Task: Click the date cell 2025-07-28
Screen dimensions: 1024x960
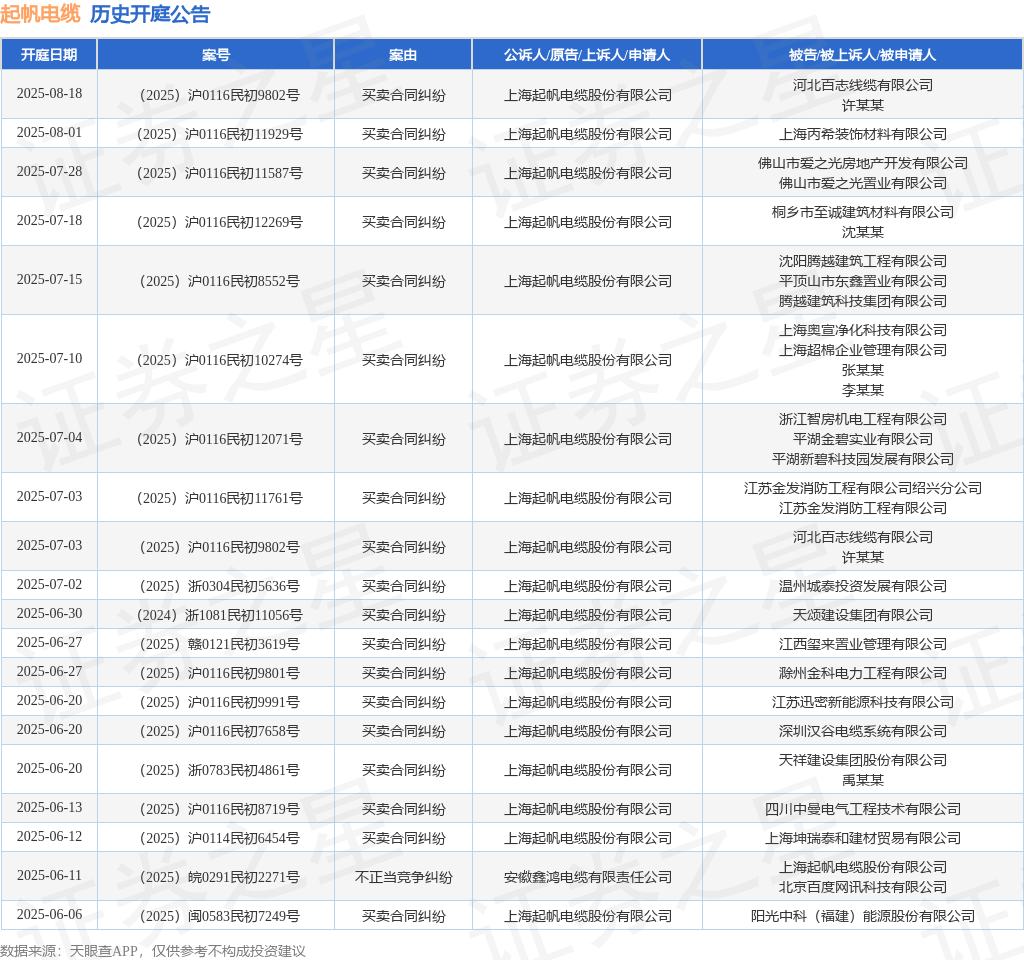Action: 49,171
